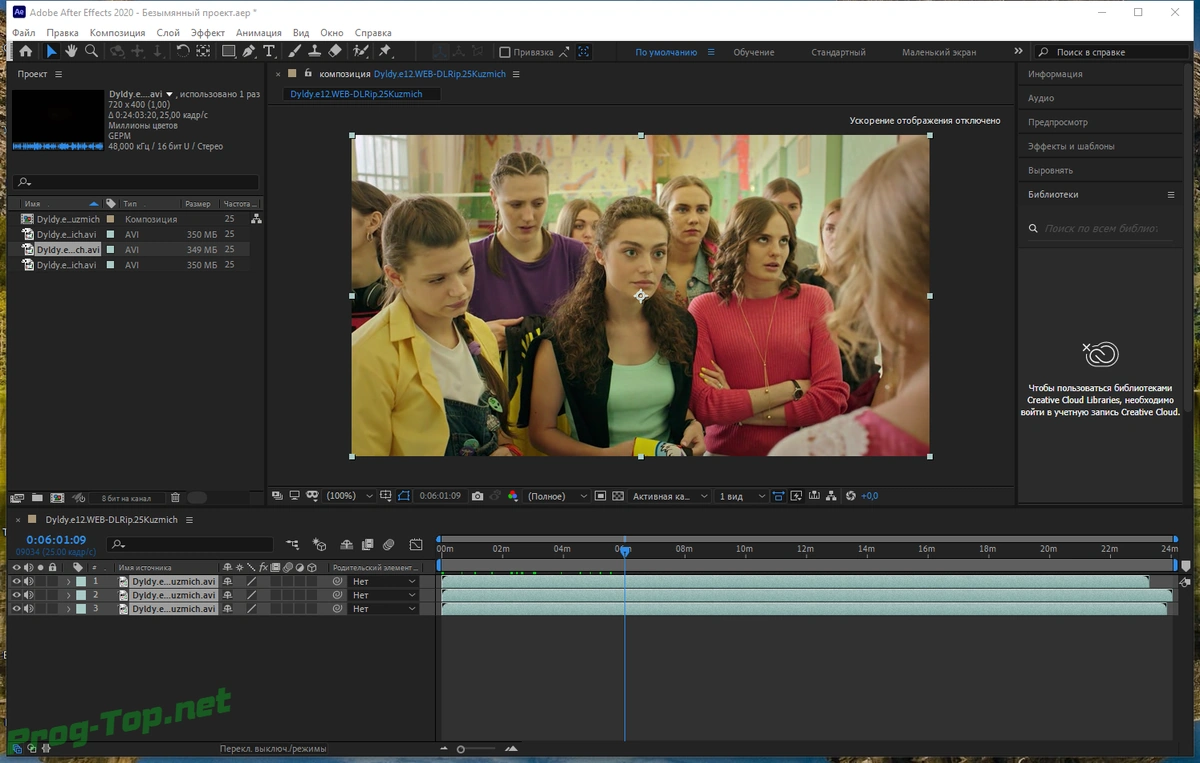This screenshot has height=763, width=1200.
Task: Select the Clone Stamp tool
Action: [315, 51]
